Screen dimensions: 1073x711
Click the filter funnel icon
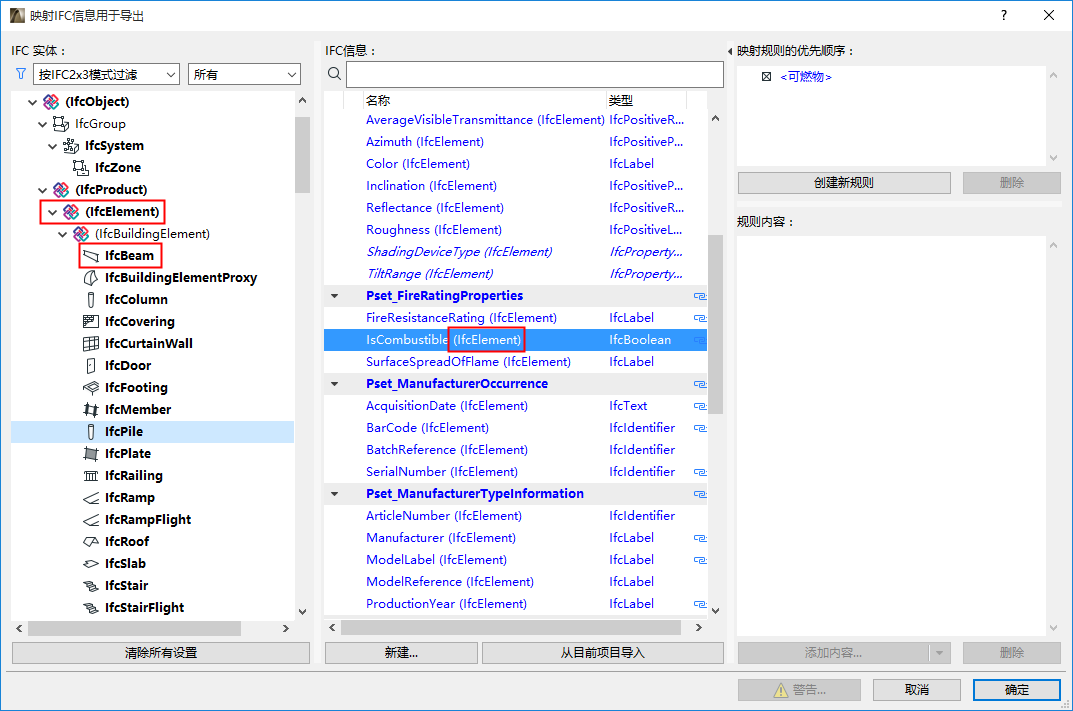point(21,74)
